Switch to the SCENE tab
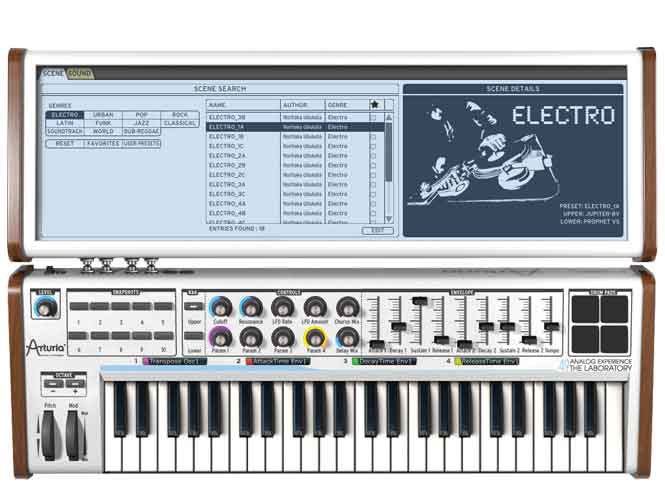665x486 pixels. (53, 73)
